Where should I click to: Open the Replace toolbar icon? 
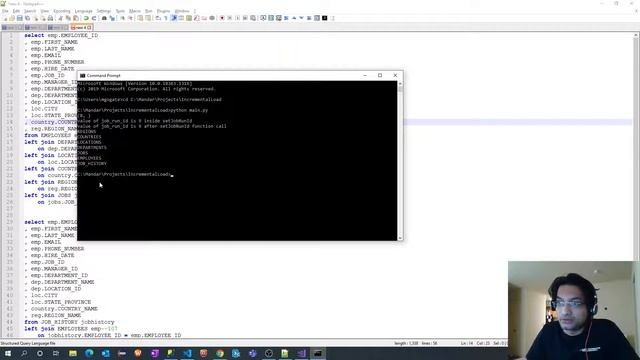click(x=112, y=18)
